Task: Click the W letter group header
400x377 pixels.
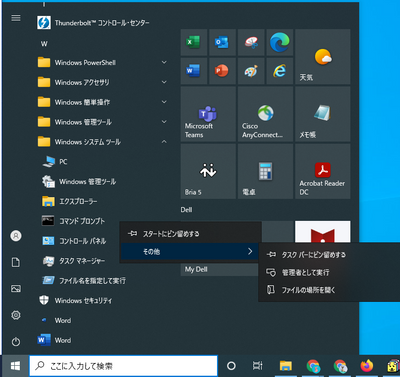Action: [44, 44]
